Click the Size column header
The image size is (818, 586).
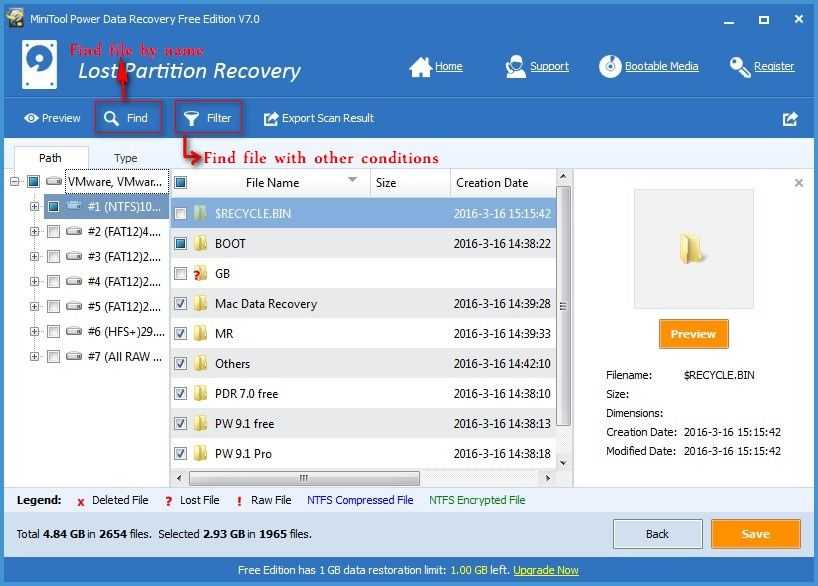pos(410,183)
